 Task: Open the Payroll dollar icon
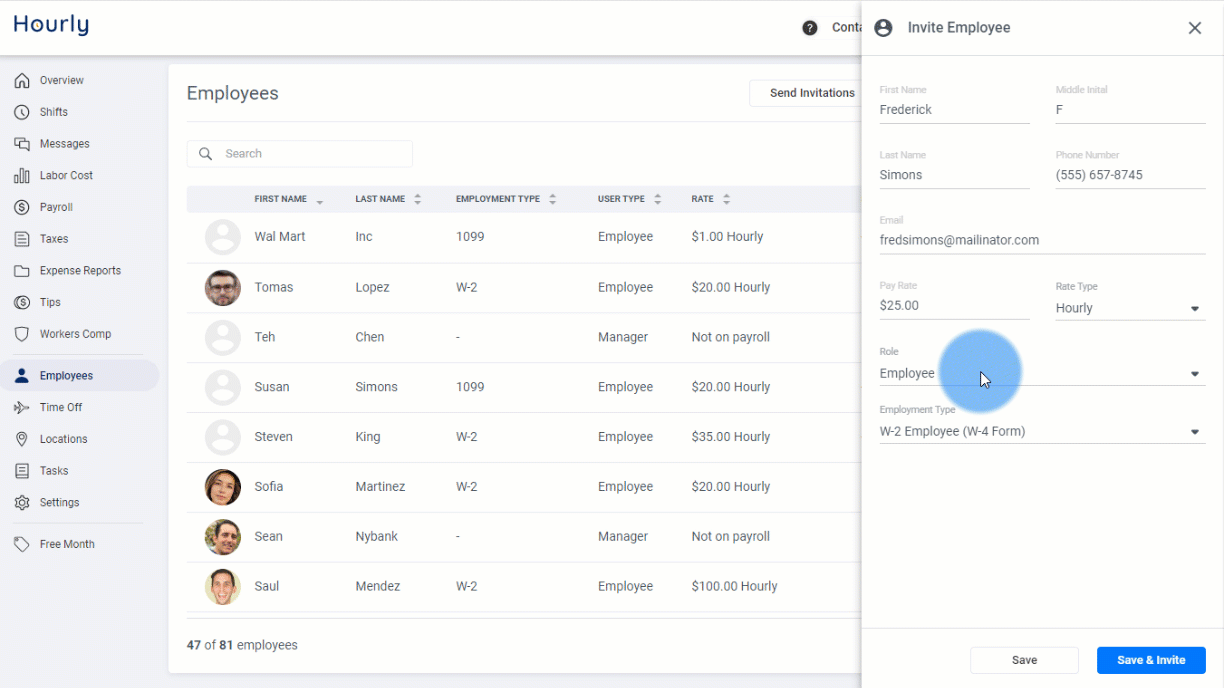click(21, 207)
